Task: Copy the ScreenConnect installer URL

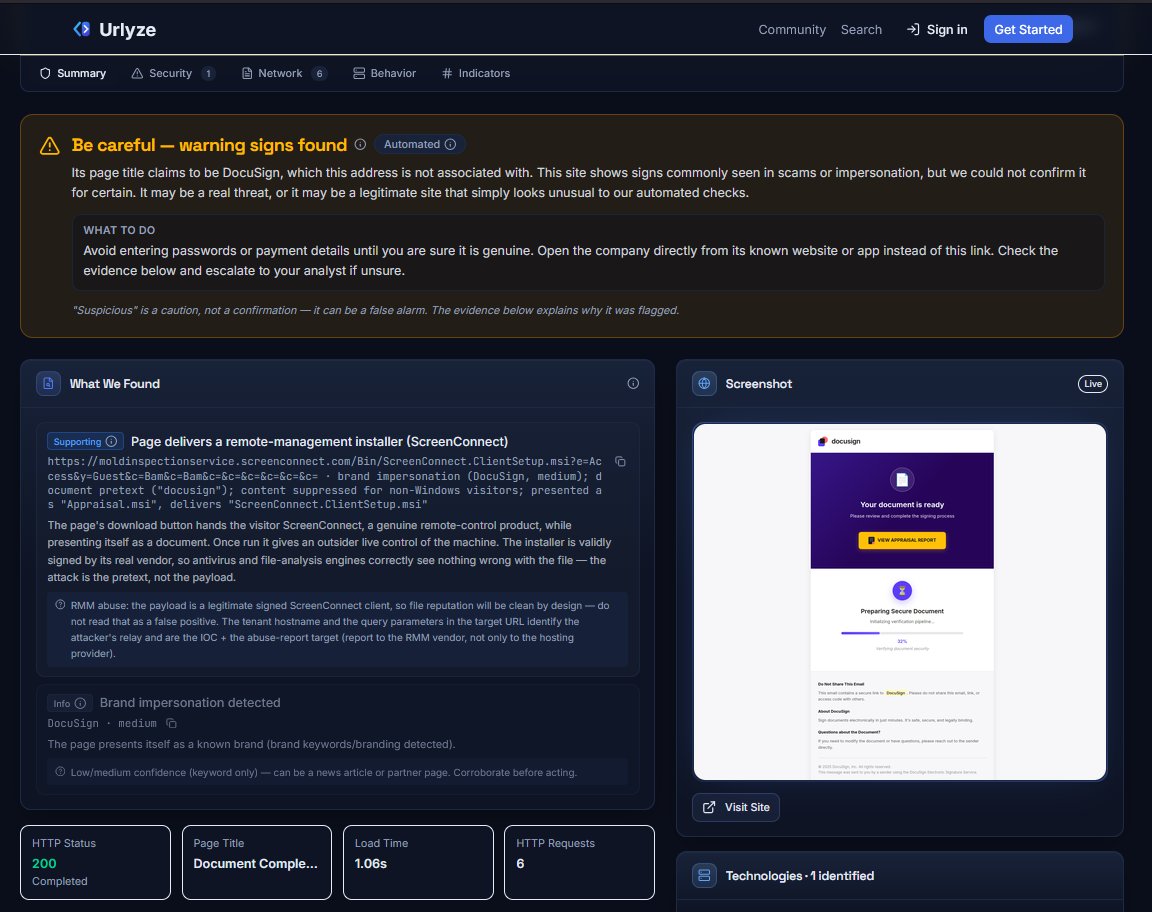Action: click(x=620, y=462)
